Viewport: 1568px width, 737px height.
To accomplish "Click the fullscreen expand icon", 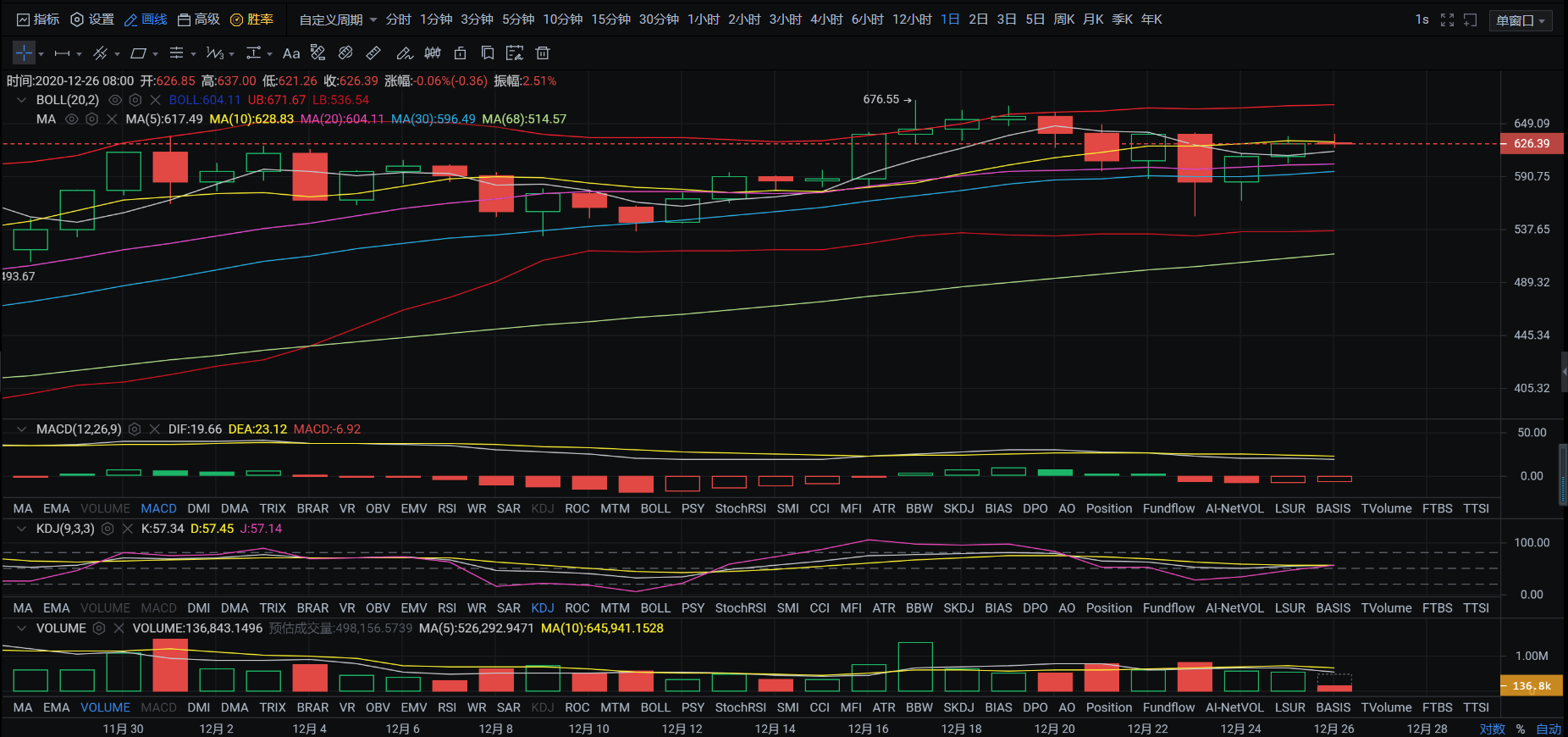I will click(x=1447, y=19).
